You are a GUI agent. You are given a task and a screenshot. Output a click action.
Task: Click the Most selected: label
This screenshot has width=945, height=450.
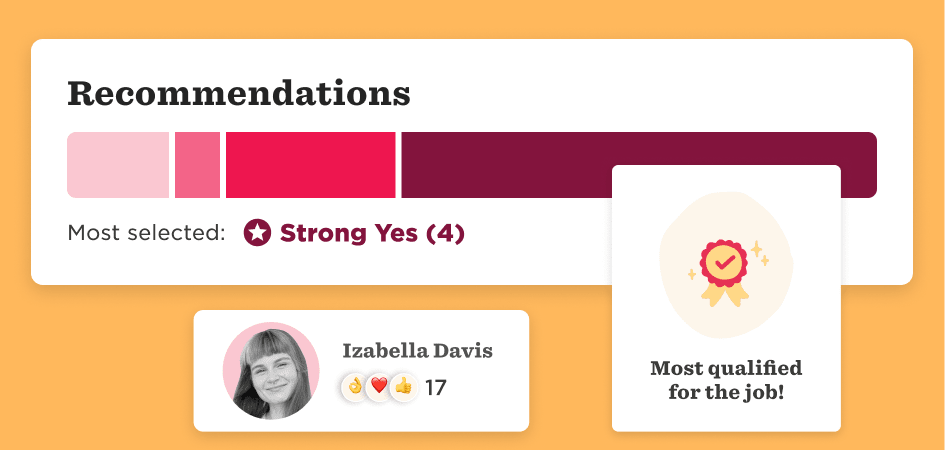(x=146, y=233)
